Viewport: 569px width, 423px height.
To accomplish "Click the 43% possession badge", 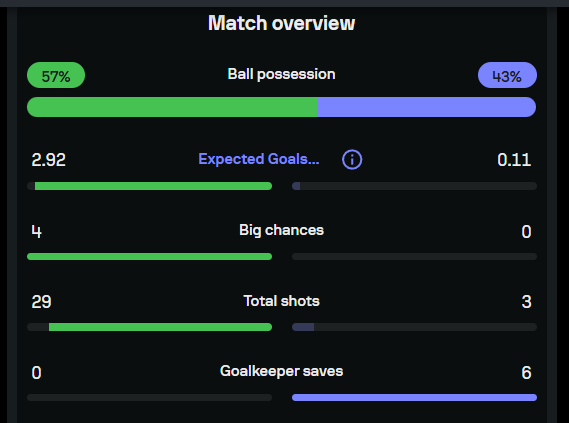I will (507, 75).
